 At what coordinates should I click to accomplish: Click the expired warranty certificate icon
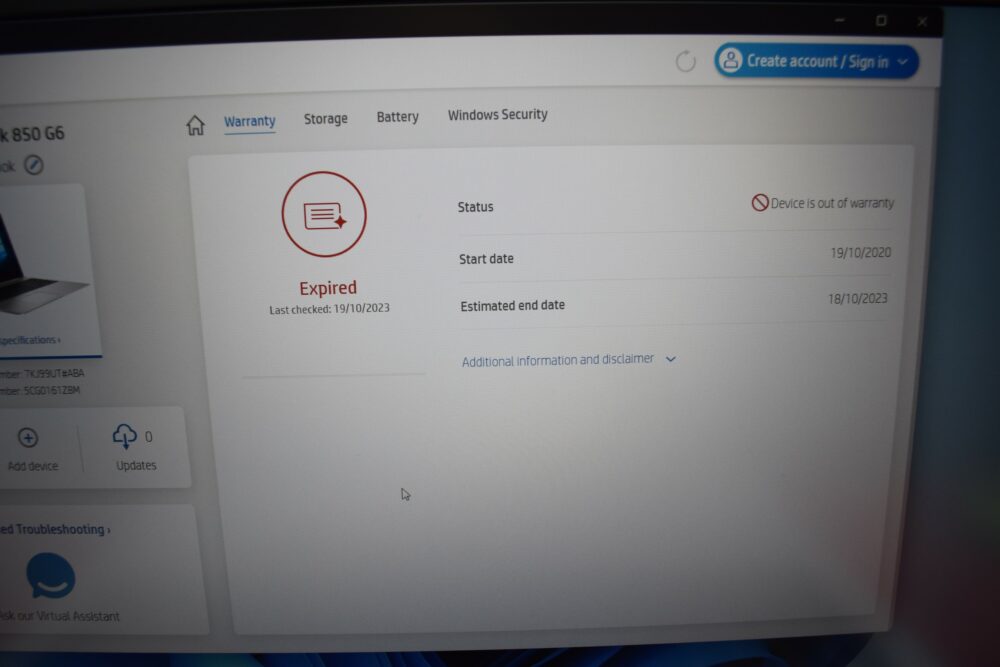324,214
